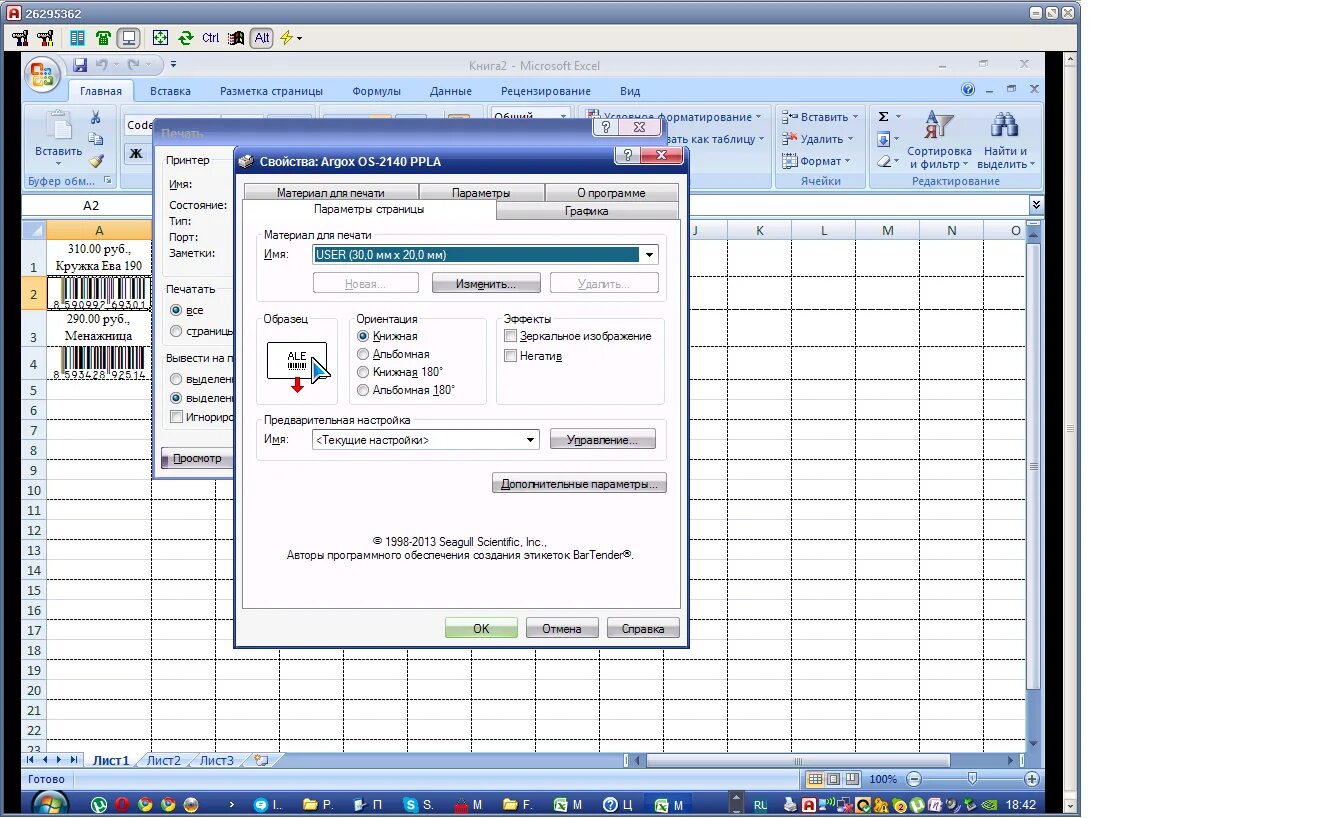The height and width of the screenshot is (818, 1336).
Task: Switch to Page Layout view in status bar
Action: [x=833, y=779]
